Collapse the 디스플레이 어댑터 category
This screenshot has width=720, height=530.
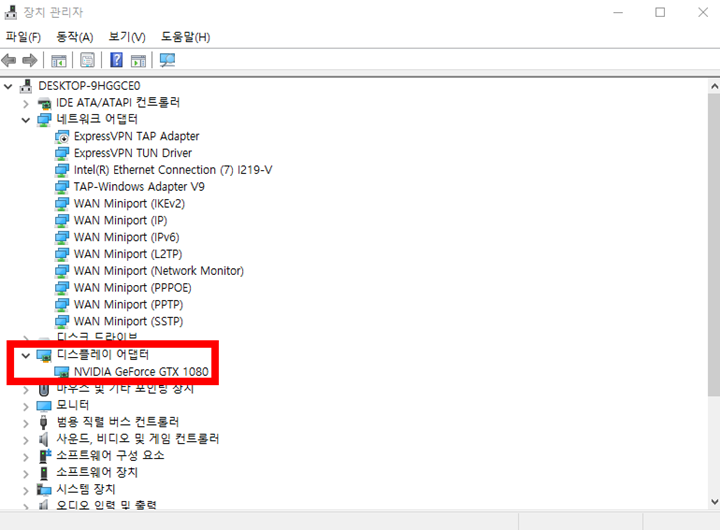pyautogui.click(x=26, y=355)
